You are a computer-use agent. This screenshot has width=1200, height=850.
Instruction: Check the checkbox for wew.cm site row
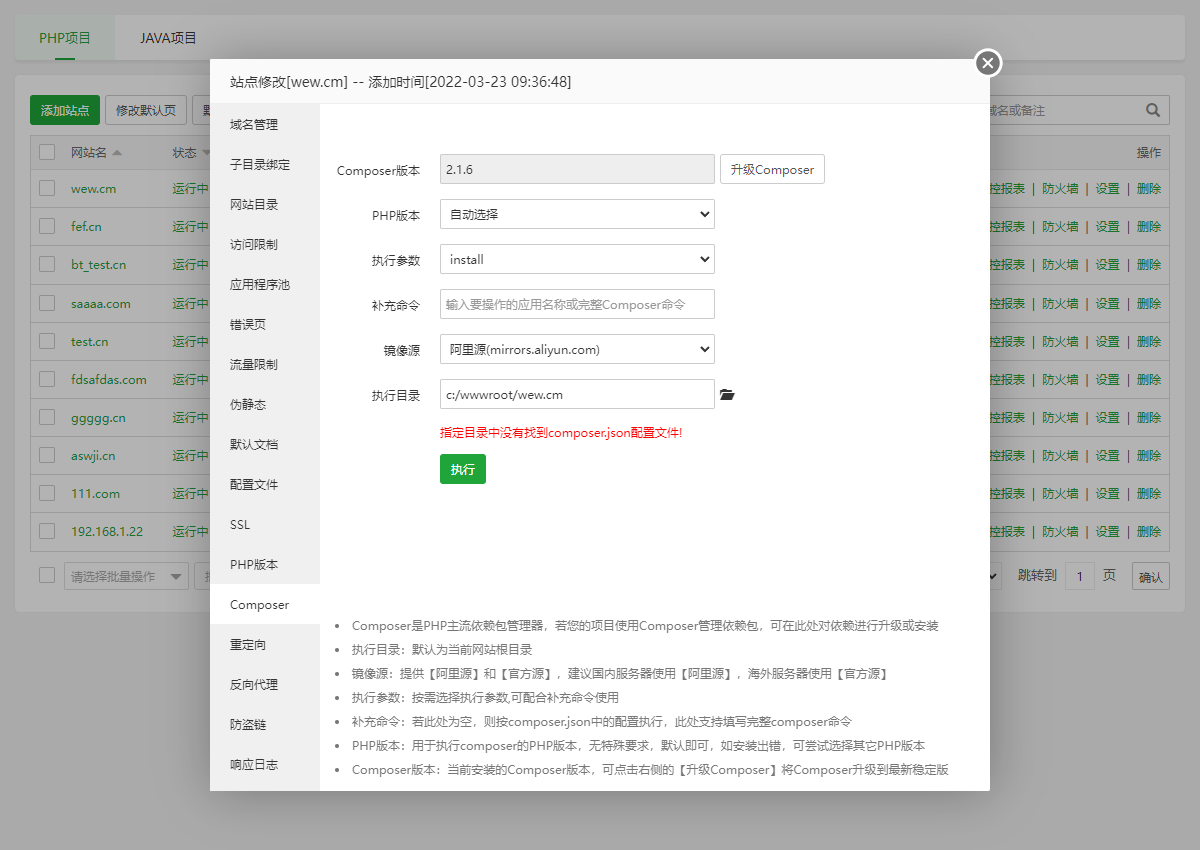tap(45, 188)
